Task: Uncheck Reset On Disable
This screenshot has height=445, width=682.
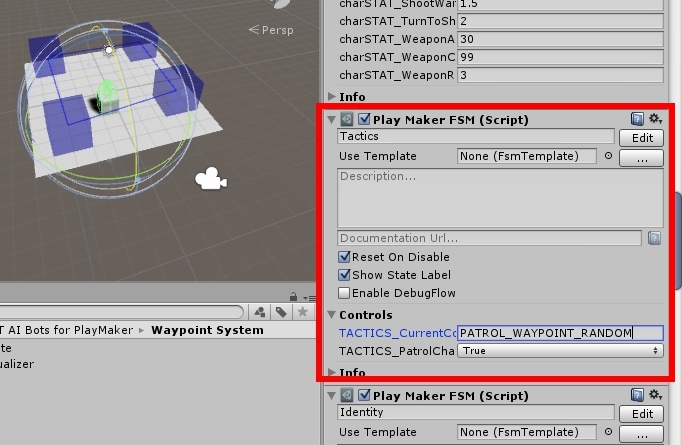Action: click(x=344, y=257)
